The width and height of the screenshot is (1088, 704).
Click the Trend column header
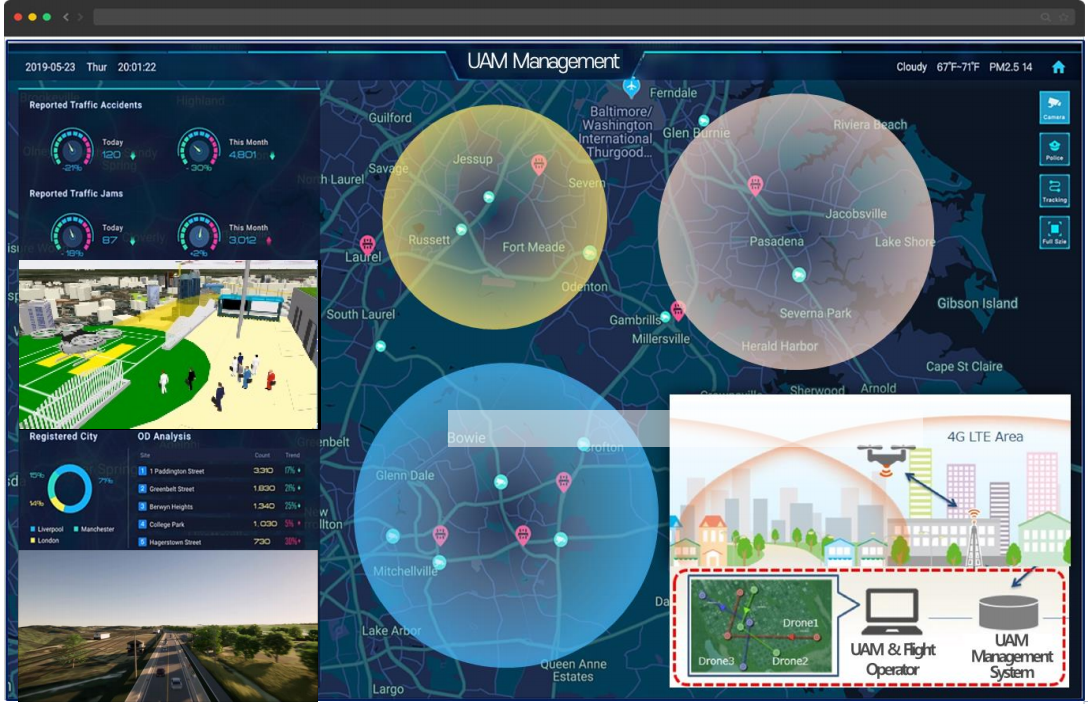[292, 456]
